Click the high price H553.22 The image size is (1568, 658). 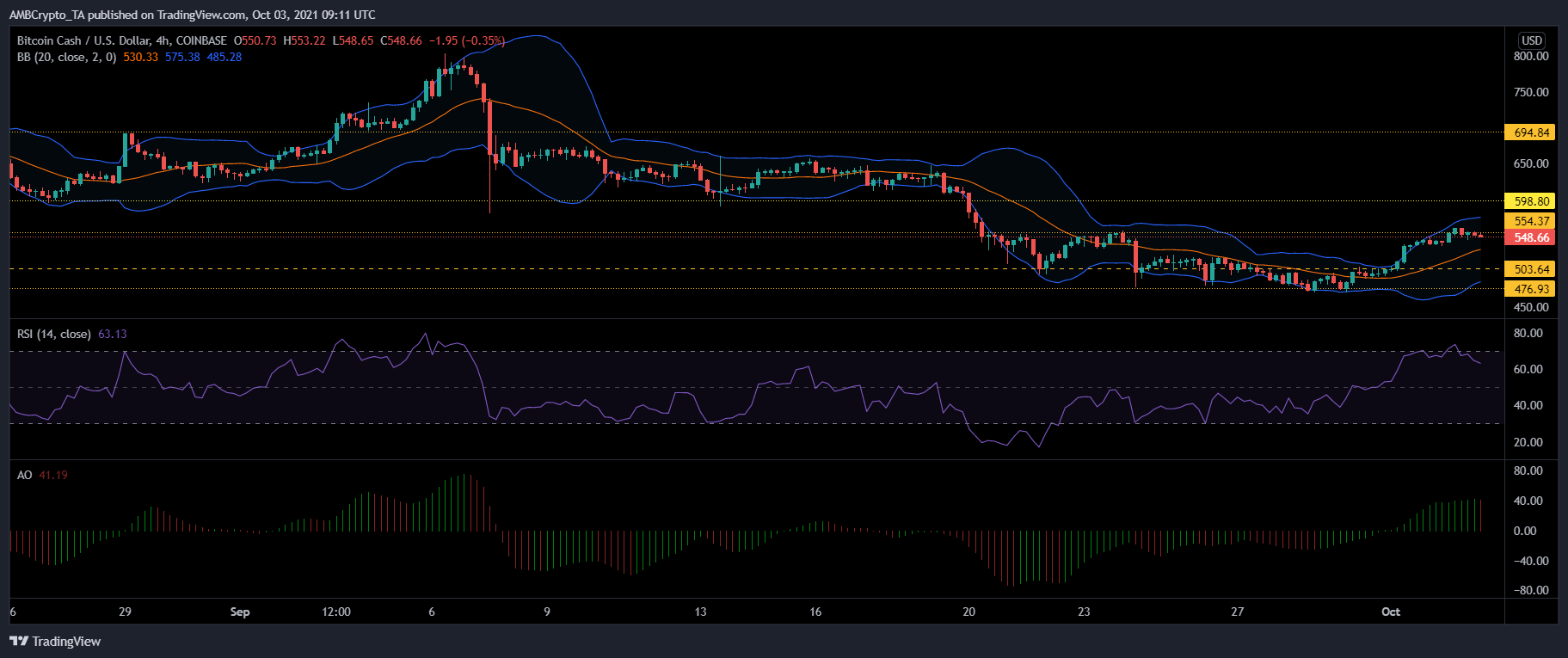point(304,40)
